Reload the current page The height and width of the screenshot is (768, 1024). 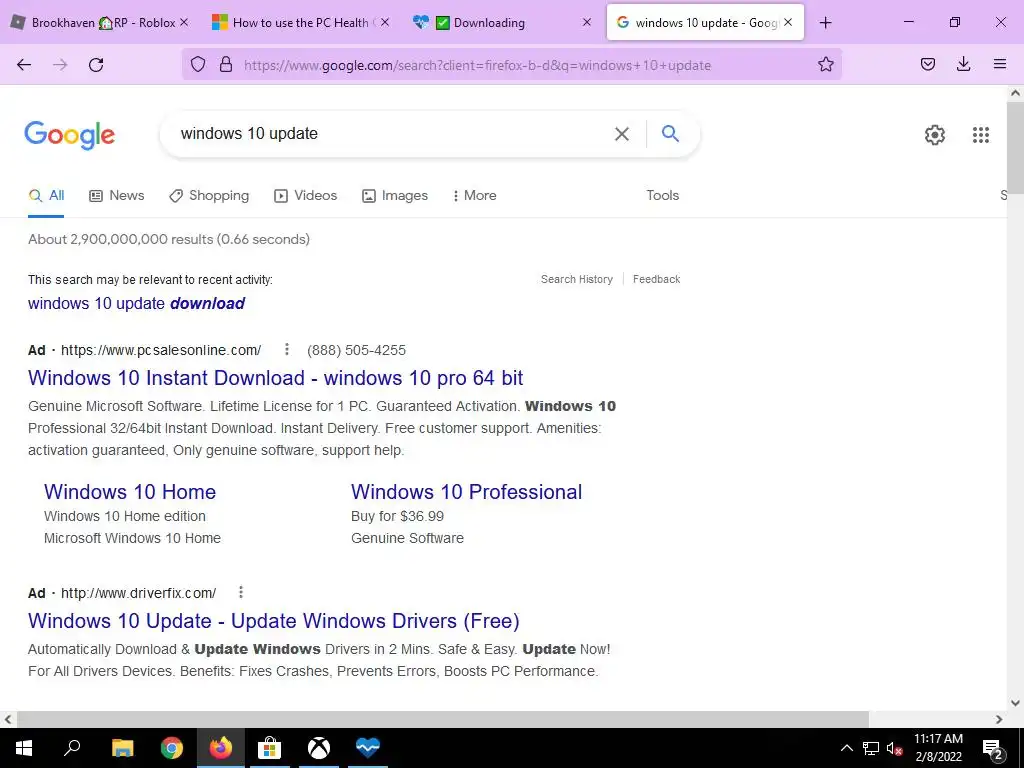(96, 65)
